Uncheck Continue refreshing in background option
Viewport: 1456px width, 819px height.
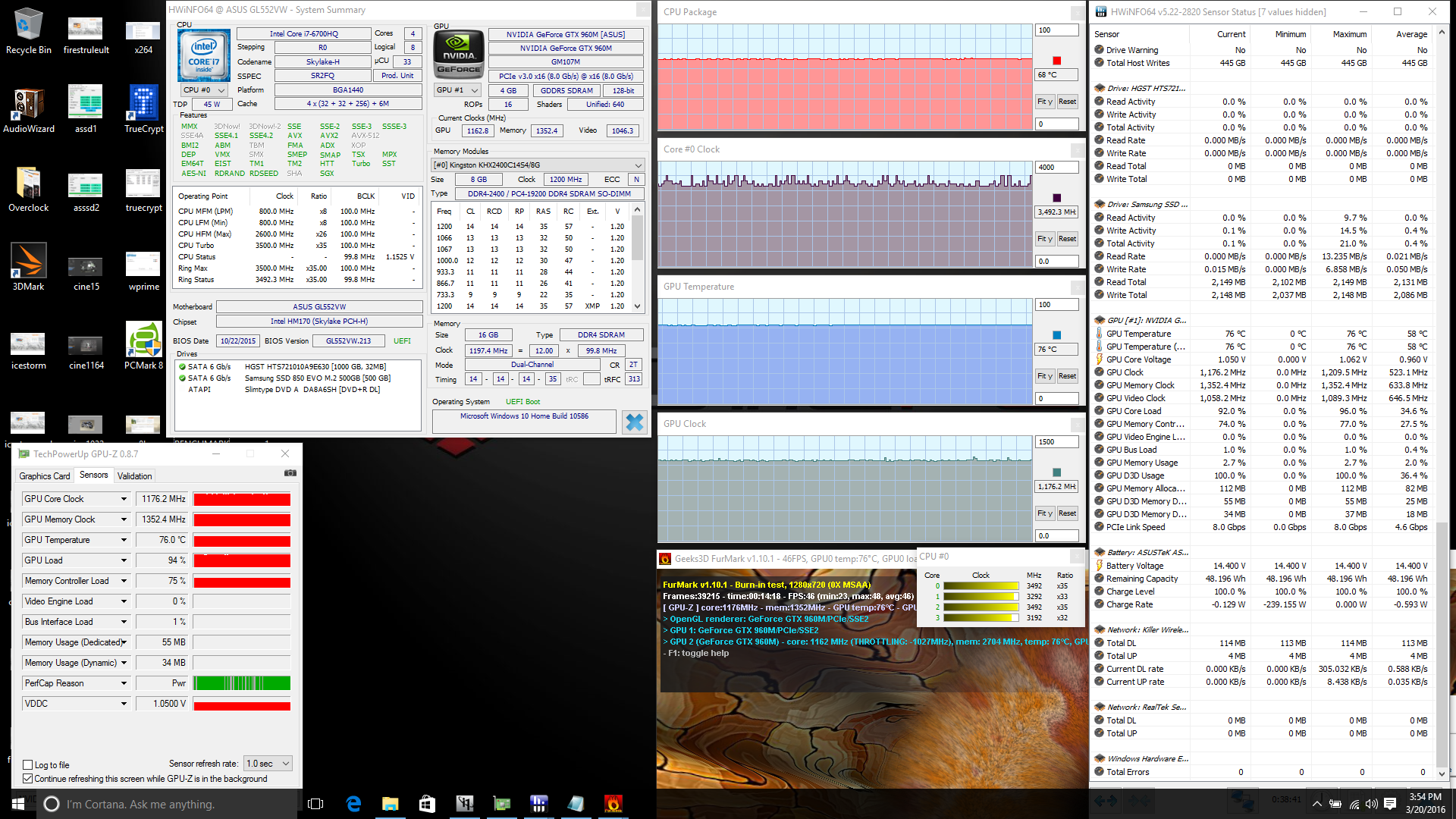pyautogui.click(x=28, y=779)
